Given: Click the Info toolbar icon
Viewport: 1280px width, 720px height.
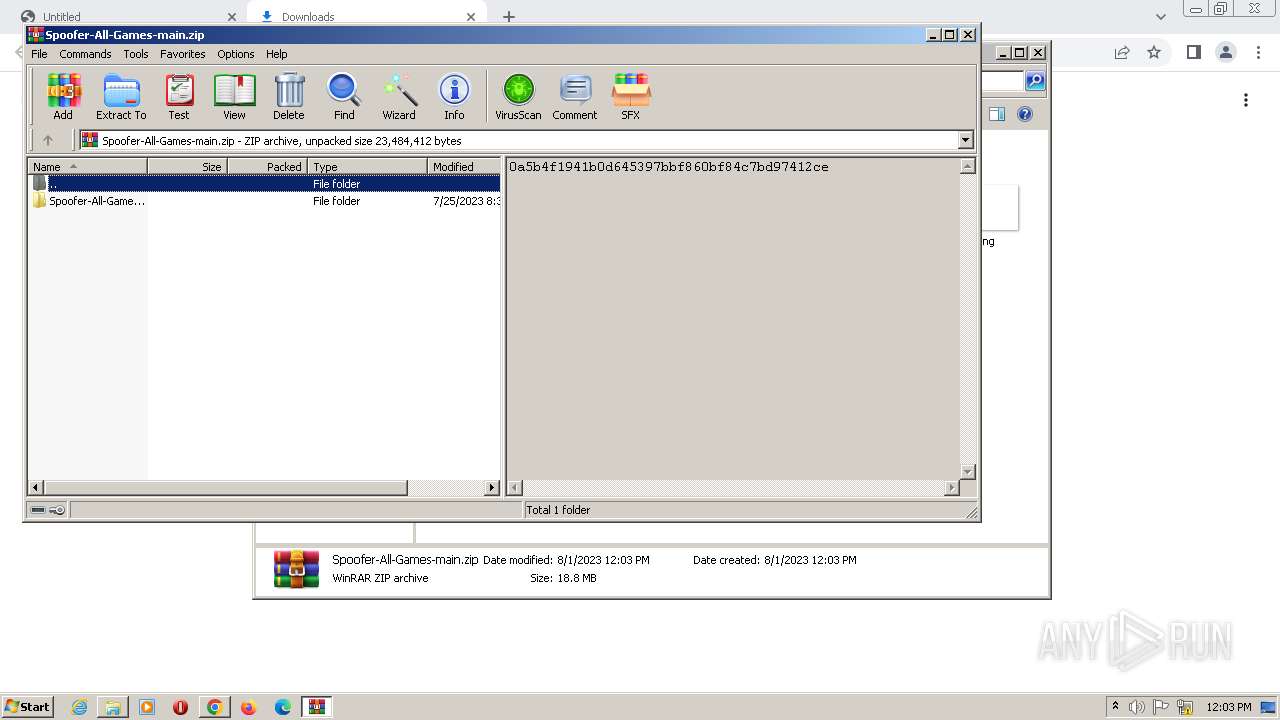Looking at the screenshot, I should [x=454, y=97].
